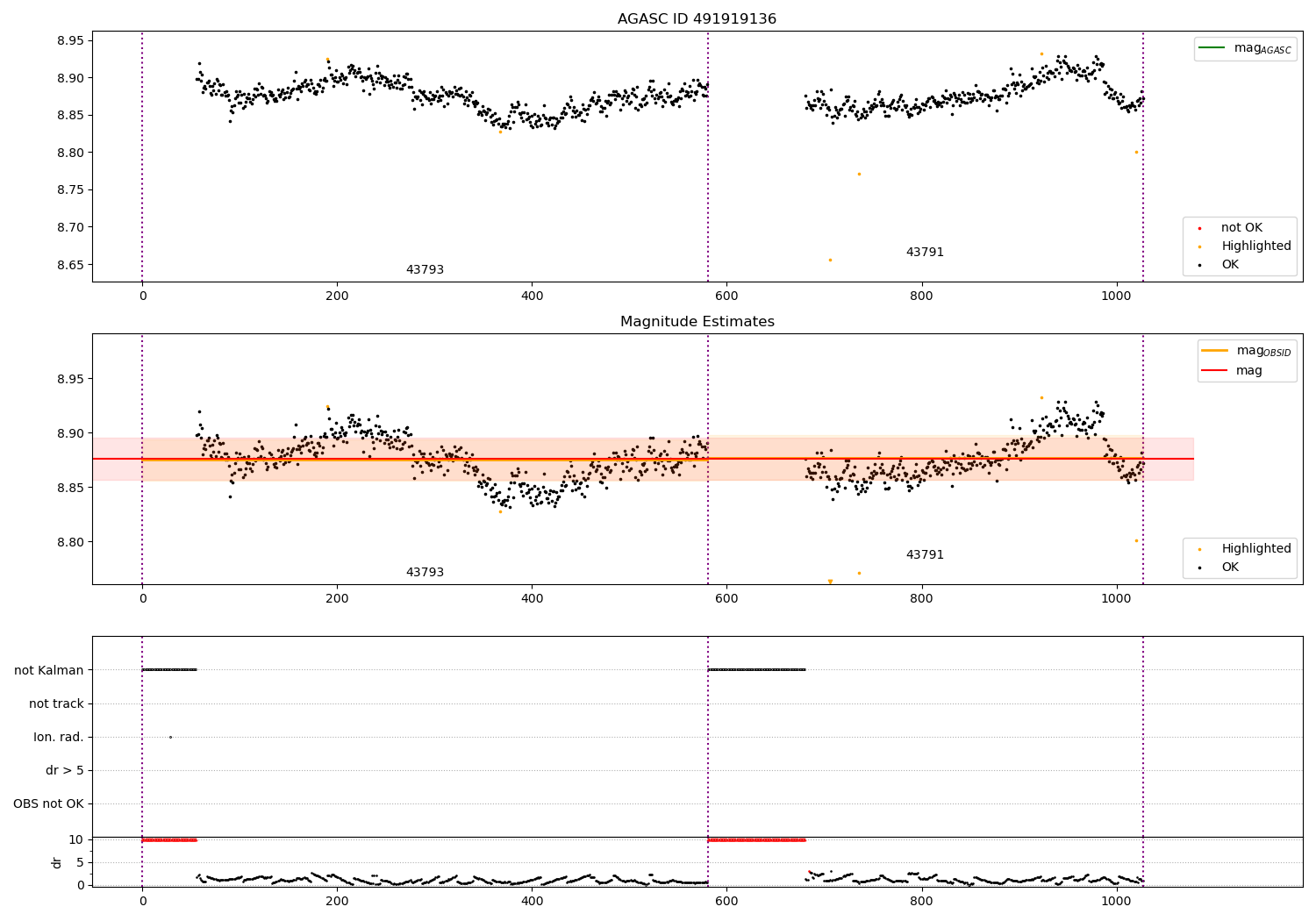1316x921 pixels.
Task: Click the single dot on the Ion. rad. row
Action: pyautogui.click(x=170, y=737)
